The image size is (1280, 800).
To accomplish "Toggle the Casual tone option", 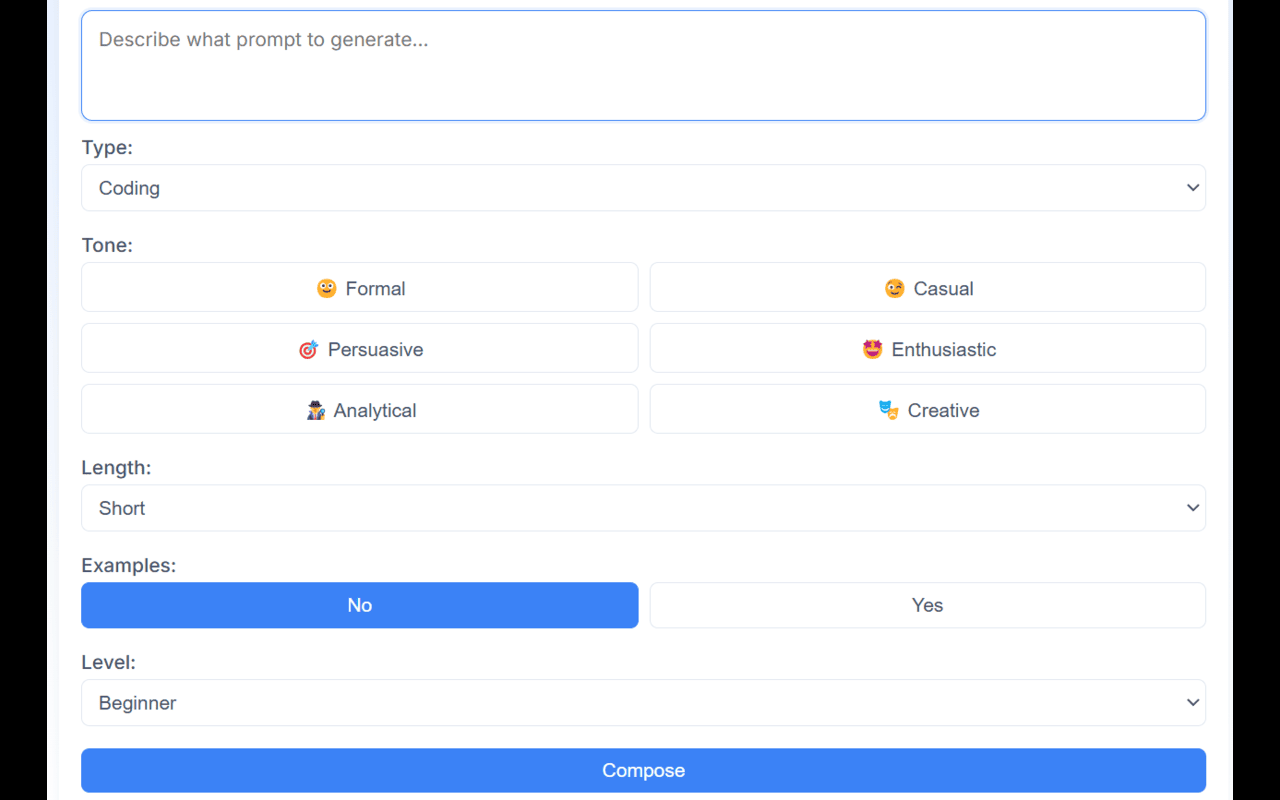I will coord(927,288).
